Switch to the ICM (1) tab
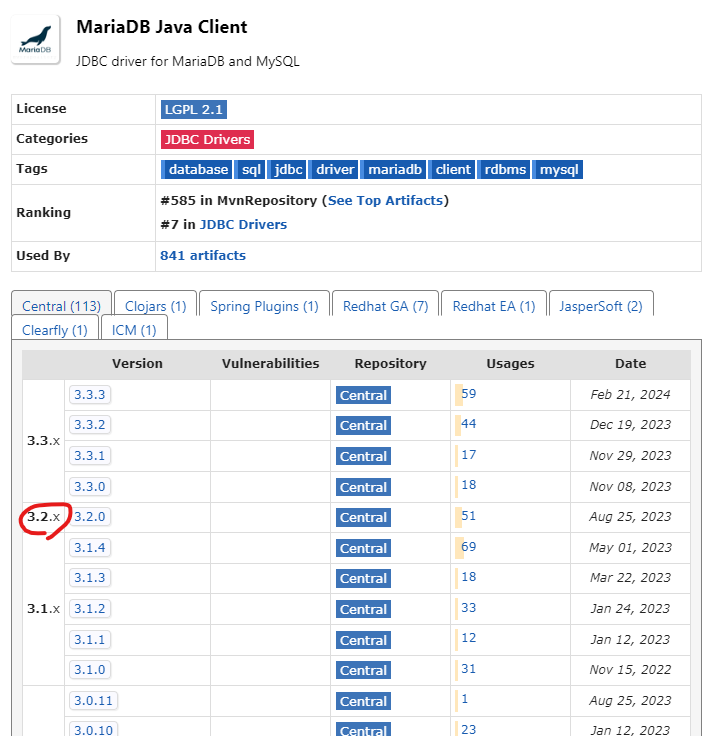The height and width of the screenshot is (736, 707). click(x=134, y=330)
